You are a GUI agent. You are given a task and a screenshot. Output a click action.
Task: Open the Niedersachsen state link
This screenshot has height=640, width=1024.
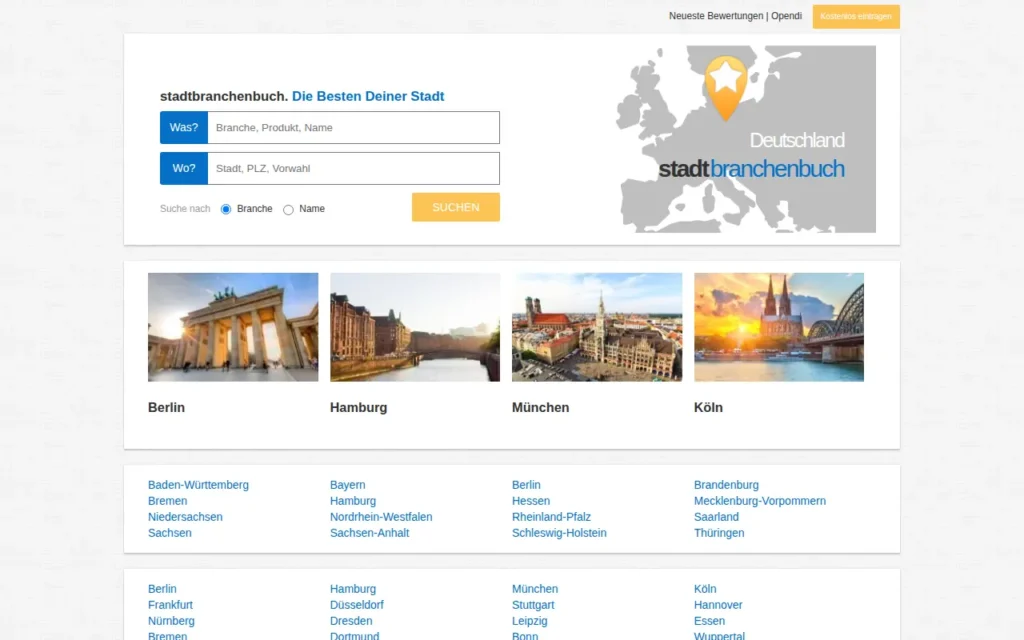point(185,517)
